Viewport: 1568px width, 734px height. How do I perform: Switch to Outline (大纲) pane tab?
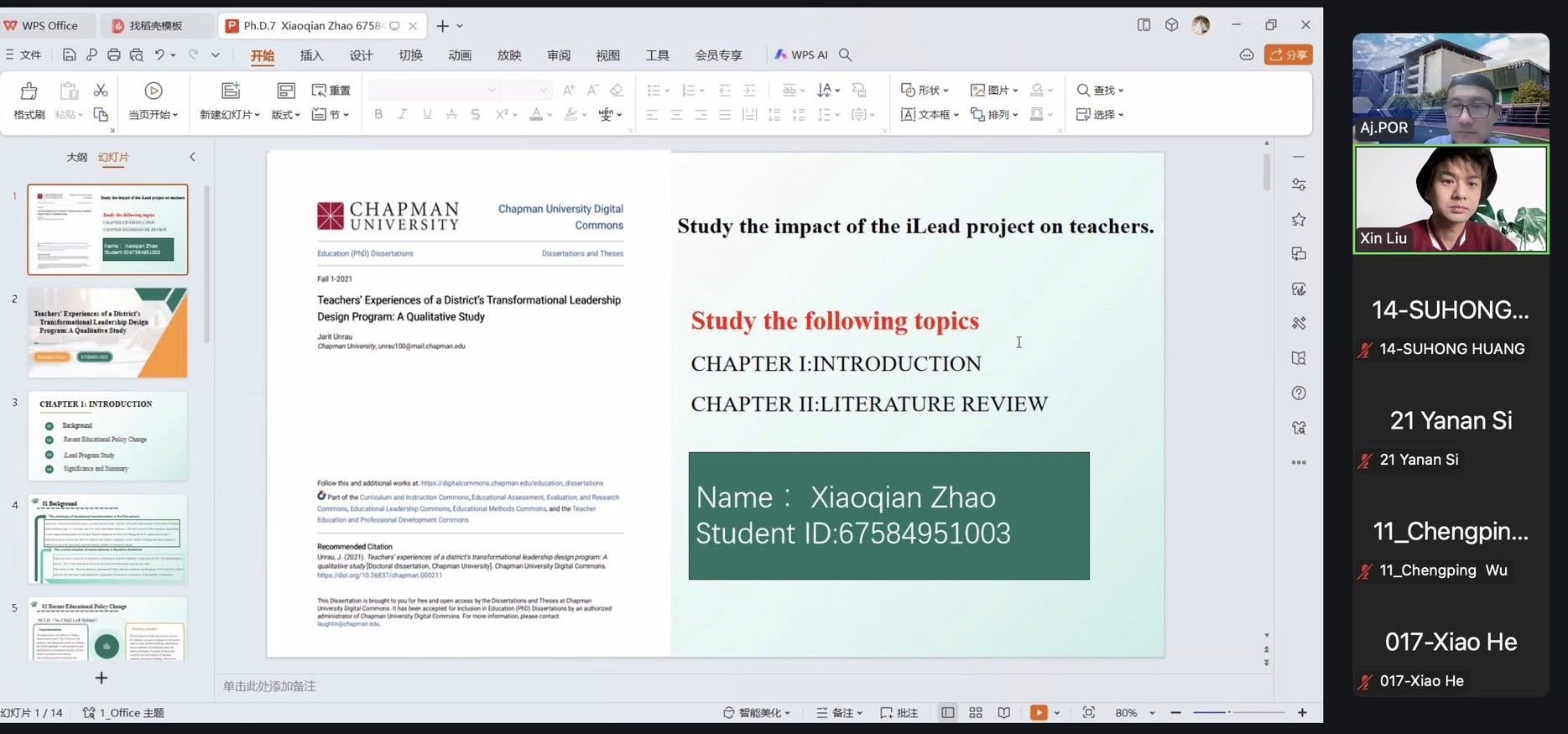tap(76, 157)
